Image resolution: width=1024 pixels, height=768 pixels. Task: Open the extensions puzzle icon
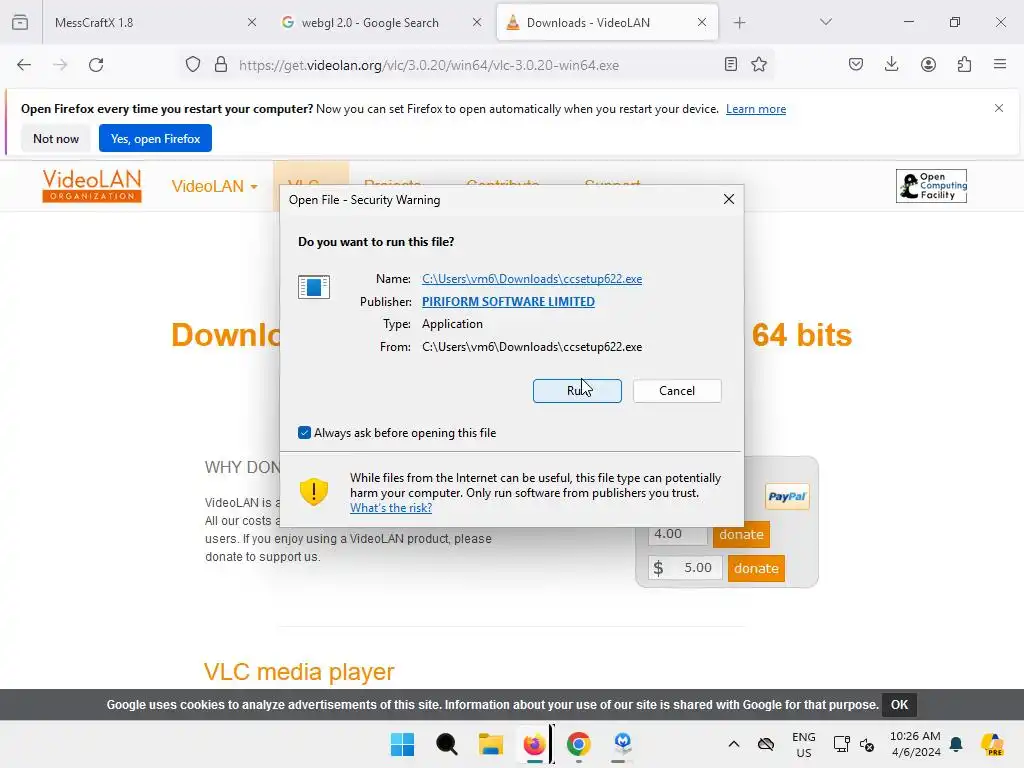(964, 64)
